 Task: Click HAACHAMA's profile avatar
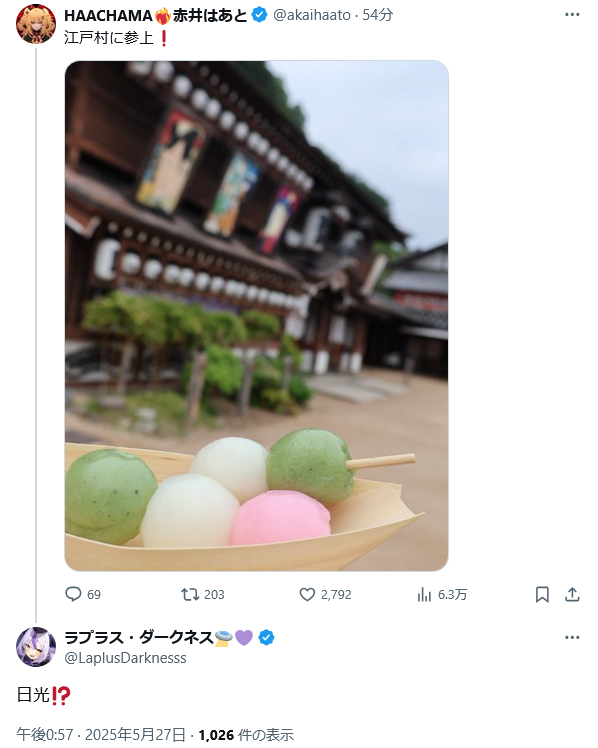click(x=36, y=24)
